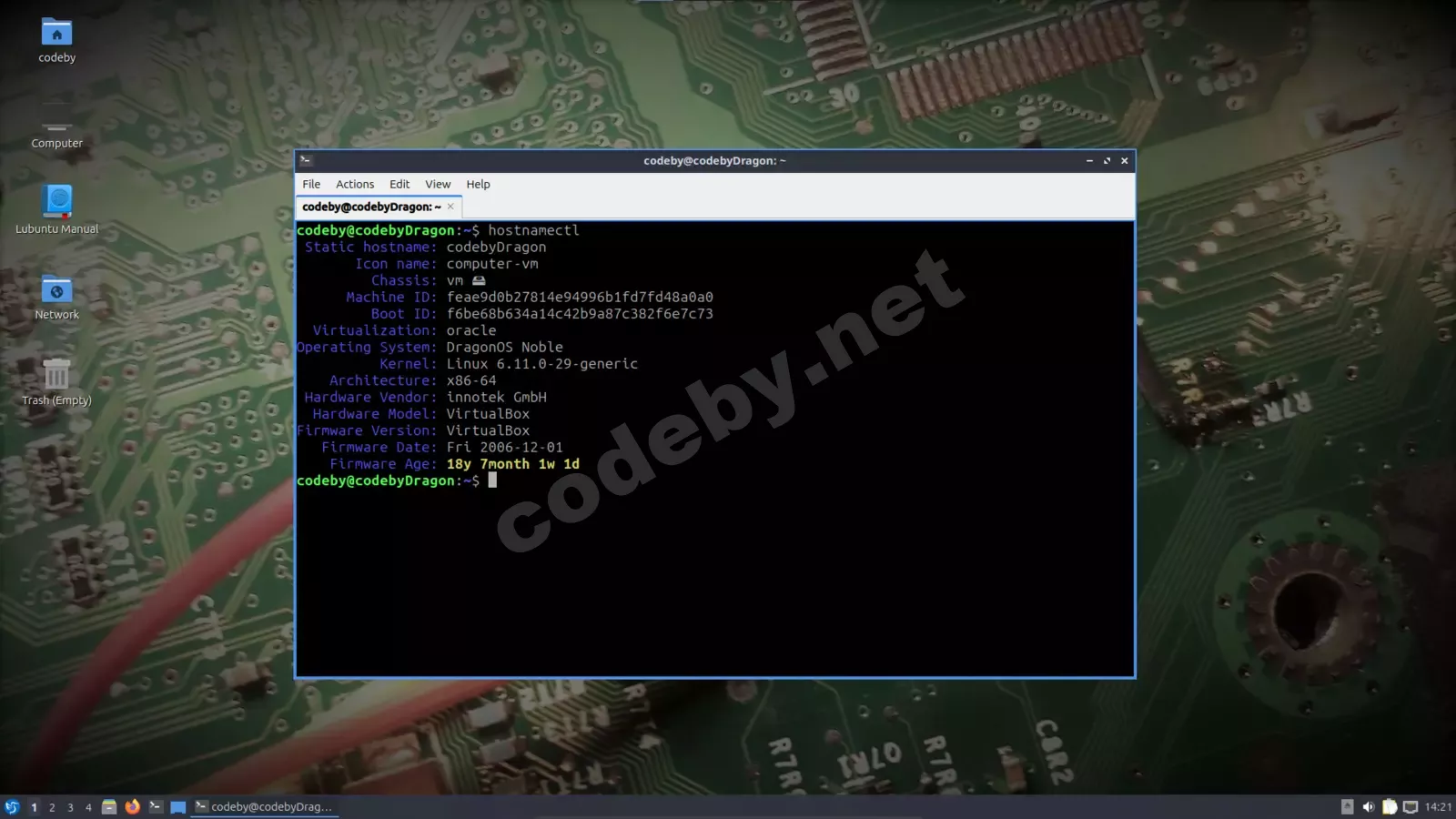This screenshot has height=819, width=1456.
Task: Click the codeby@codebyDrag... taskbar window button
Action: coord(264,807)
